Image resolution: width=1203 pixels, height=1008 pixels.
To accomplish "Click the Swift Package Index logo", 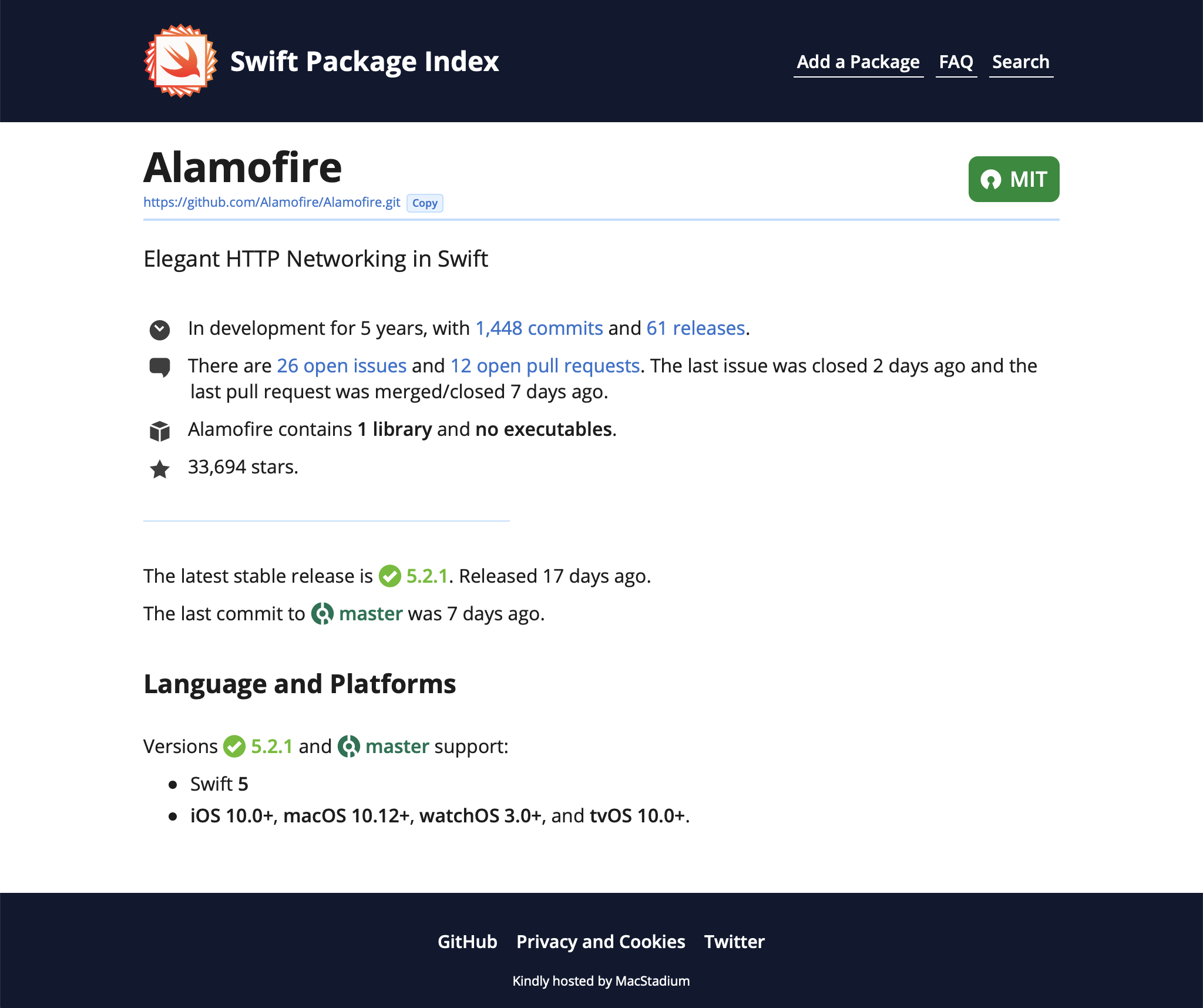I will point(179,59).
